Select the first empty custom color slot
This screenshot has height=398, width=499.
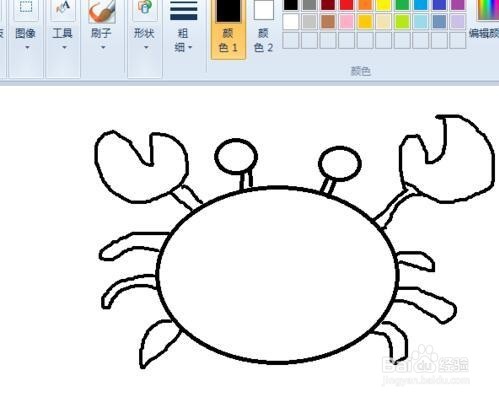pos(291,40)
